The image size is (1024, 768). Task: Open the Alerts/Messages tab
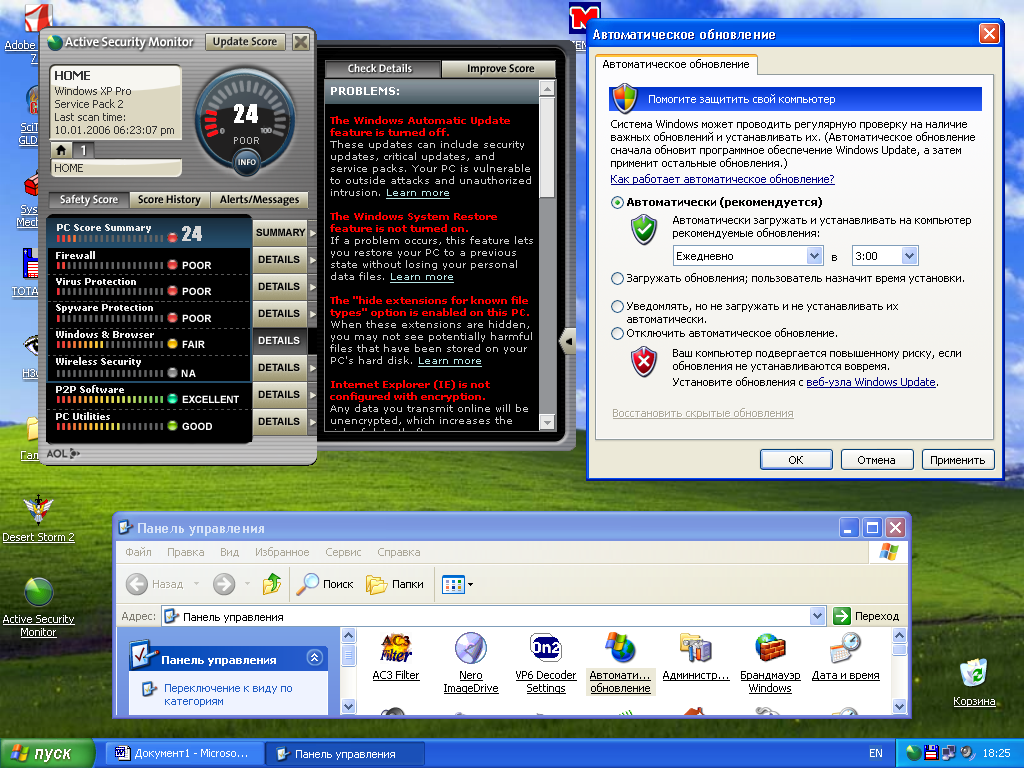click(x=259, y=199)
